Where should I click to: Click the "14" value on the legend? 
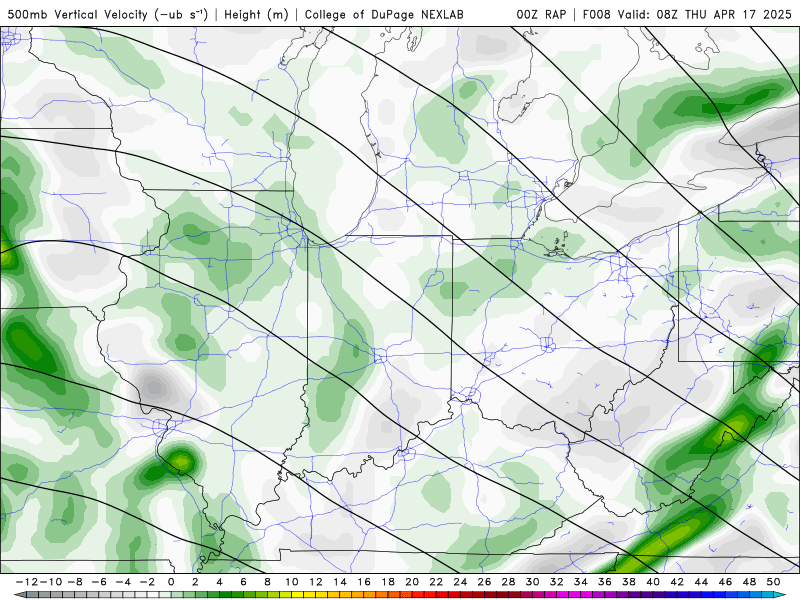tap(340, 582)
